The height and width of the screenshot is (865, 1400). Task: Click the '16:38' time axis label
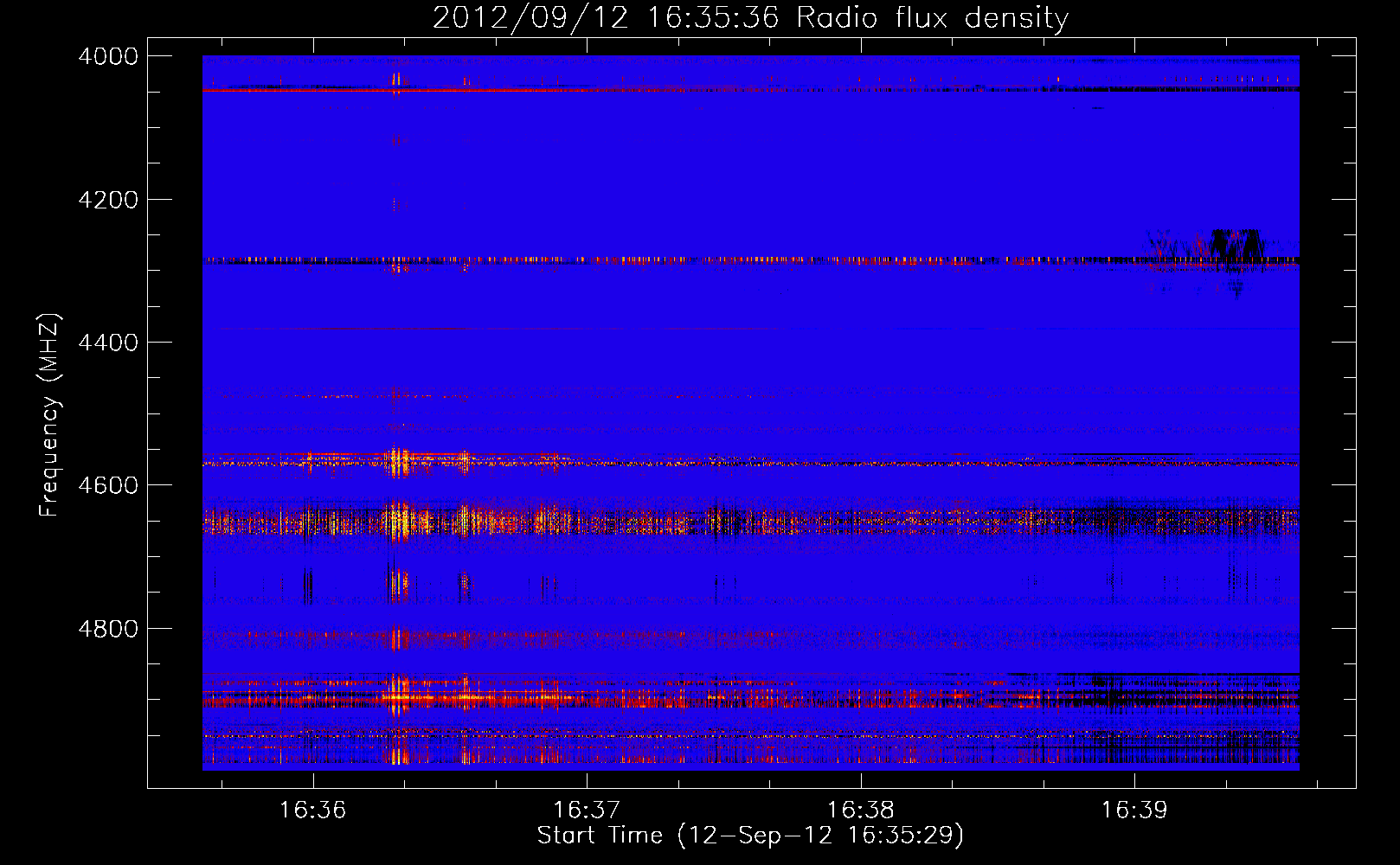[x=861, y=811]
